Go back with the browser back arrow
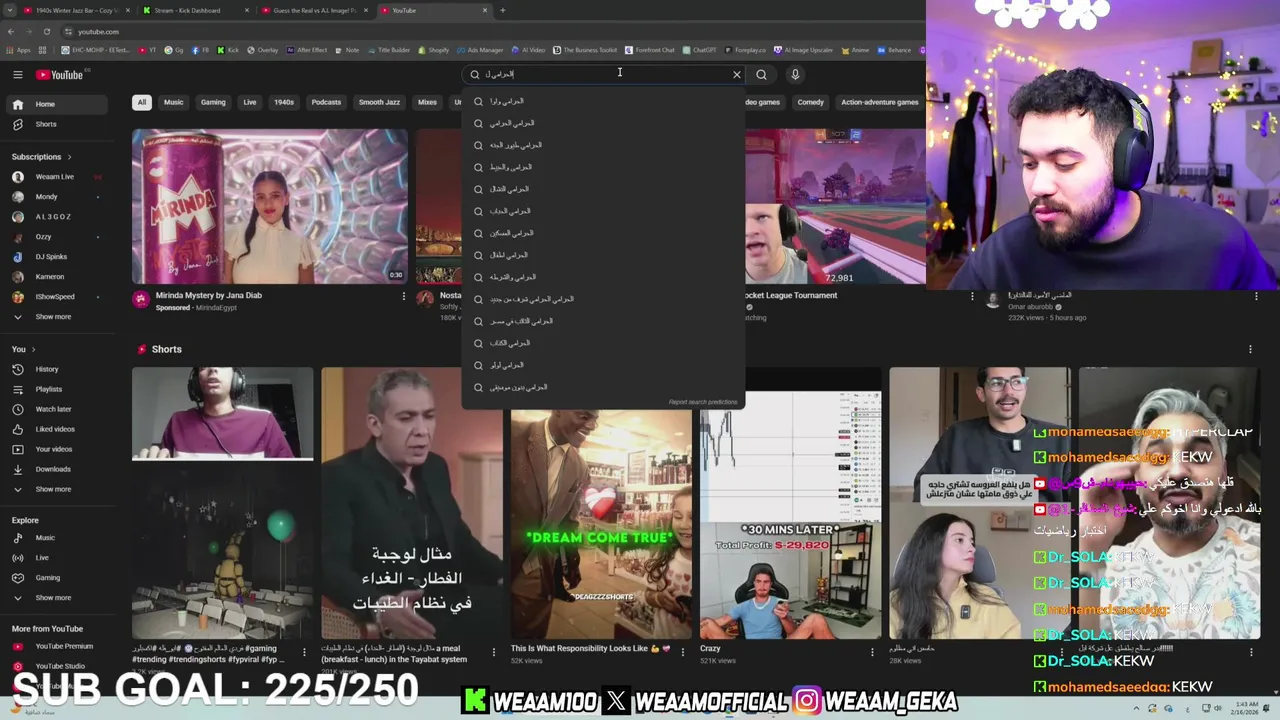Image resolution: width=1280 pixels, height=720 pixels. pos(10,32)
